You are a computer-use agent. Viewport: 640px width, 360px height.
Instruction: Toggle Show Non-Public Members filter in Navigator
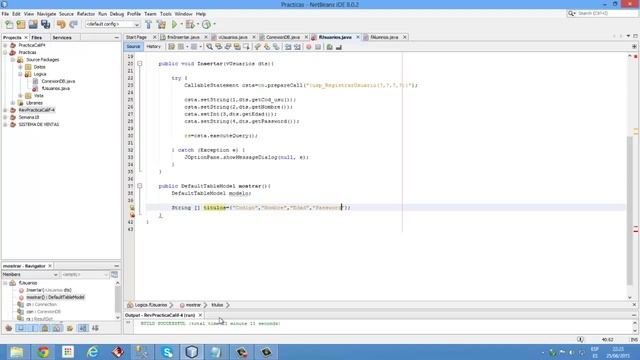(x=45, y=328)
